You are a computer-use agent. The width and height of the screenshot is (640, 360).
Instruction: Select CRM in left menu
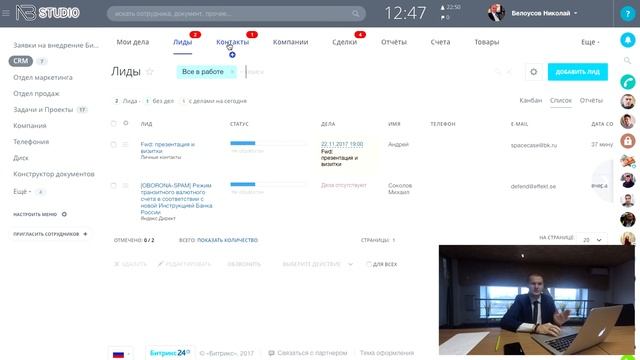[20, 61]
